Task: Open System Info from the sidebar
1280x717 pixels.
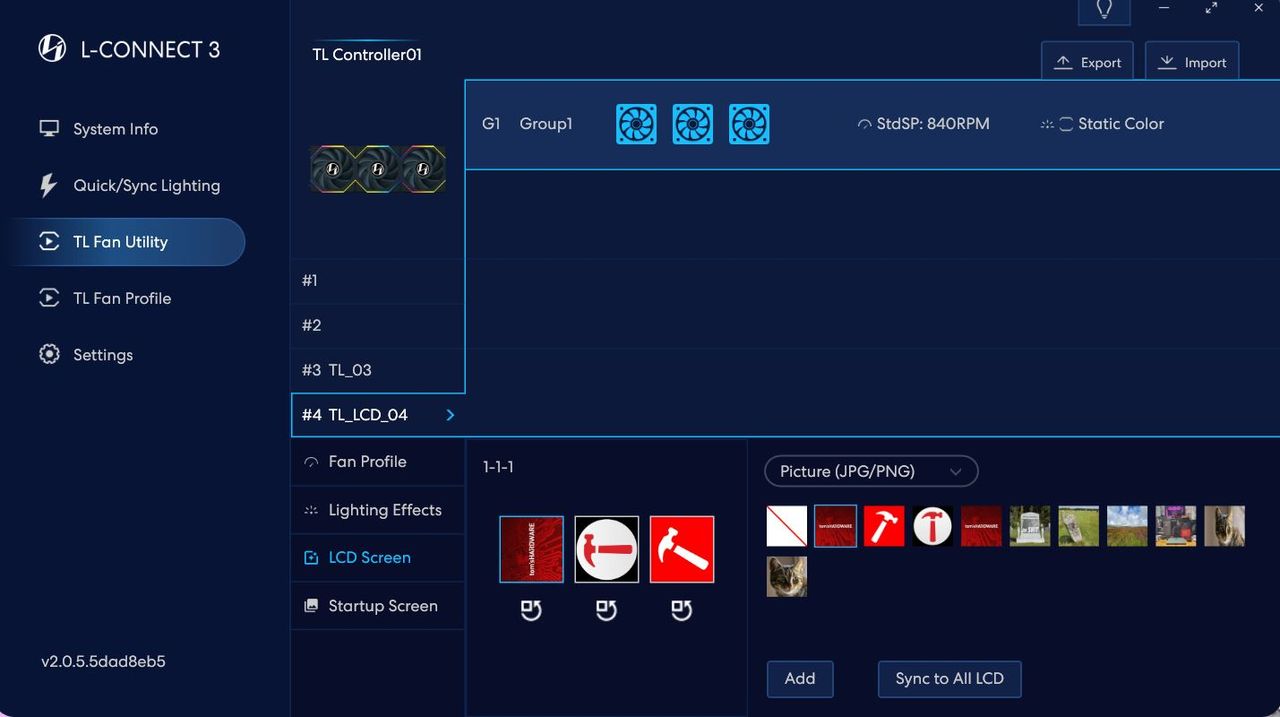Action: click(115, 129)
